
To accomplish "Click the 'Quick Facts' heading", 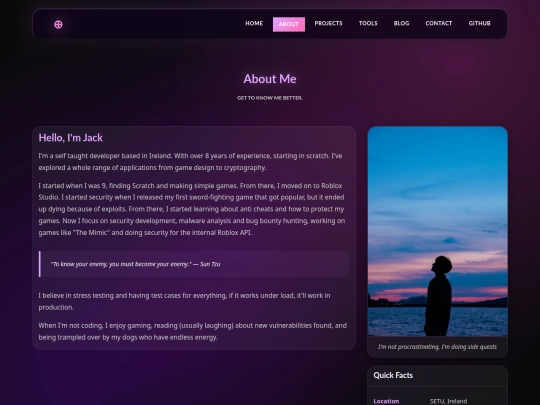I will (393, 375).
